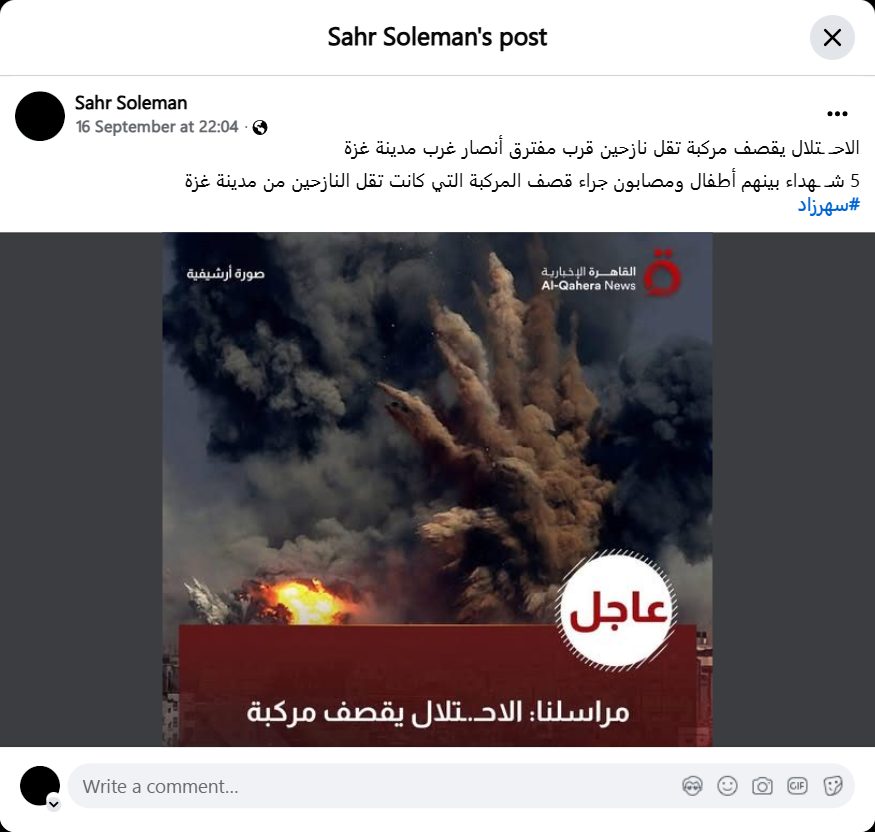This screenshot has height=832, width=875.
Task: Open the sticker picker icon
Action: (x=832, y=786)
